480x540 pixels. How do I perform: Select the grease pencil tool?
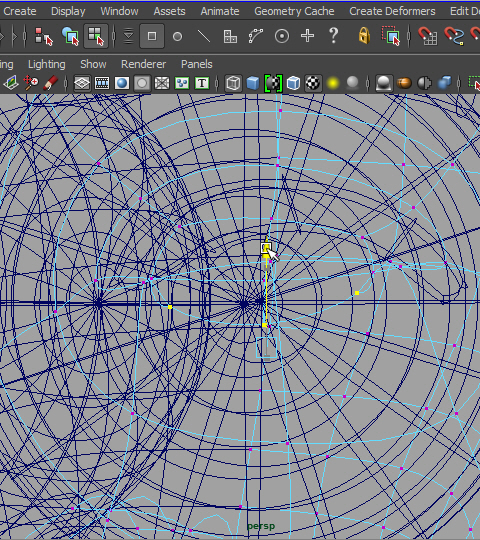click(x=50, y=83)
